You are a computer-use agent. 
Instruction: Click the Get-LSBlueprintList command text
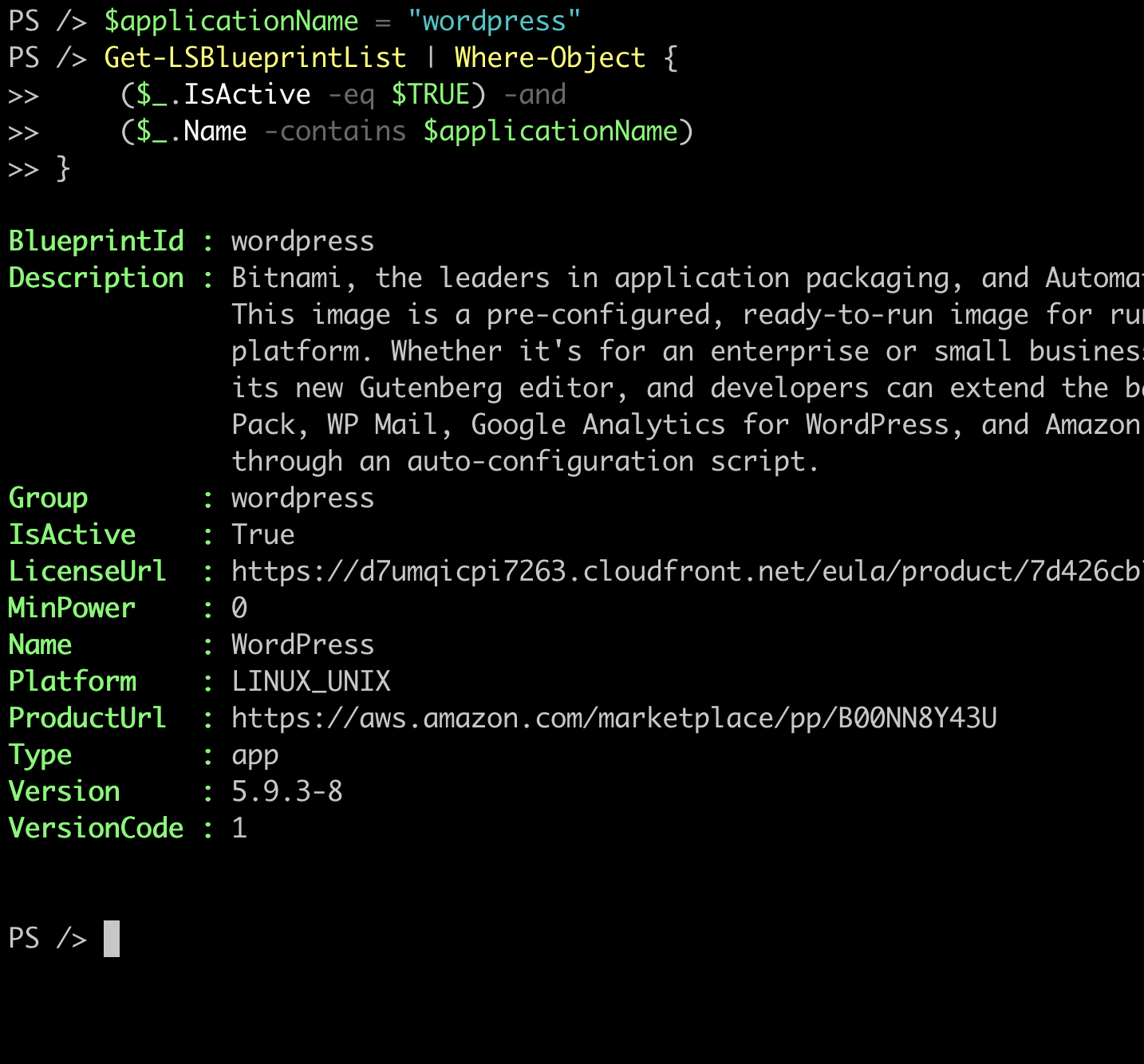(x=254, y=57)
